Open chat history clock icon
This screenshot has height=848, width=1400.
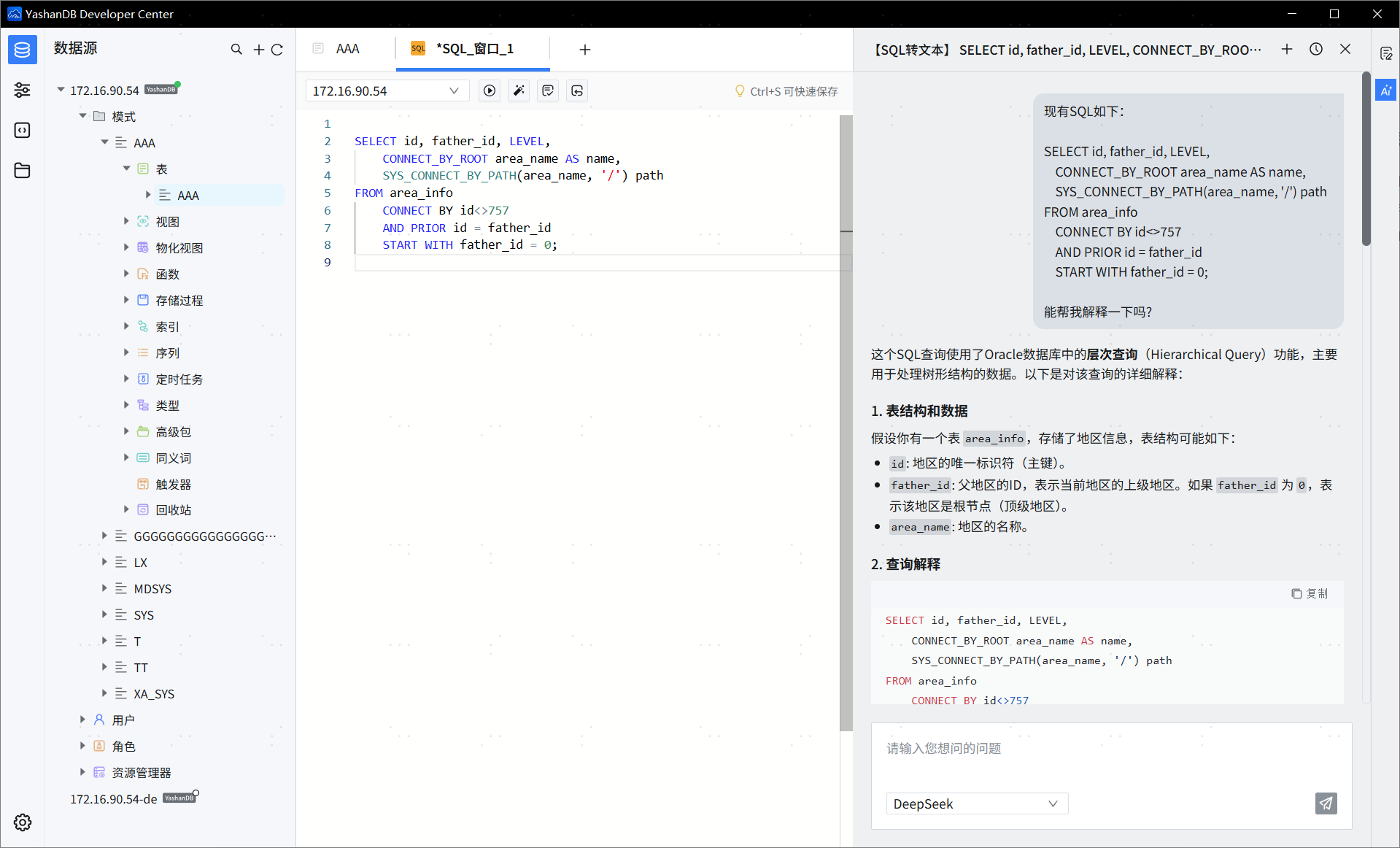tap(1316, 49)
